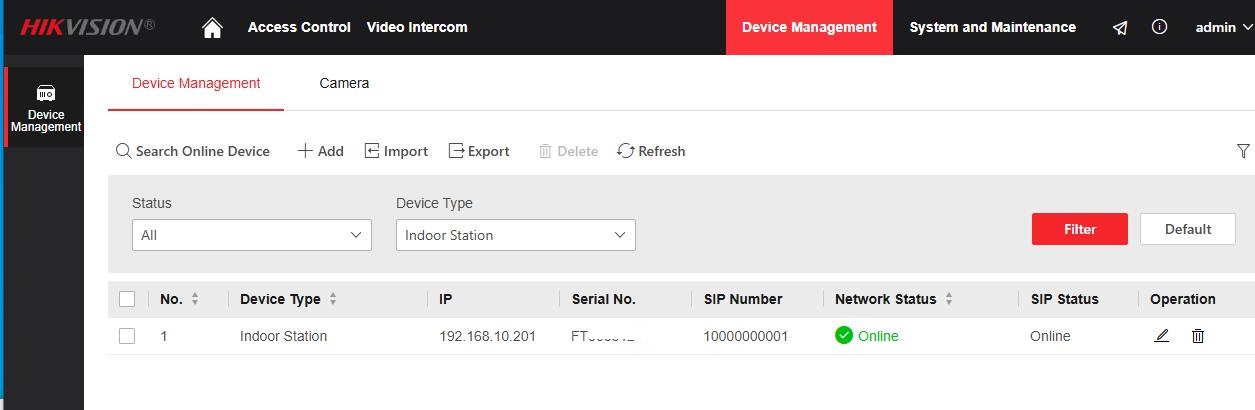This screenshot has height=410, width=1255.
Task: Click the Operation column header
Action: (1182, 299)
